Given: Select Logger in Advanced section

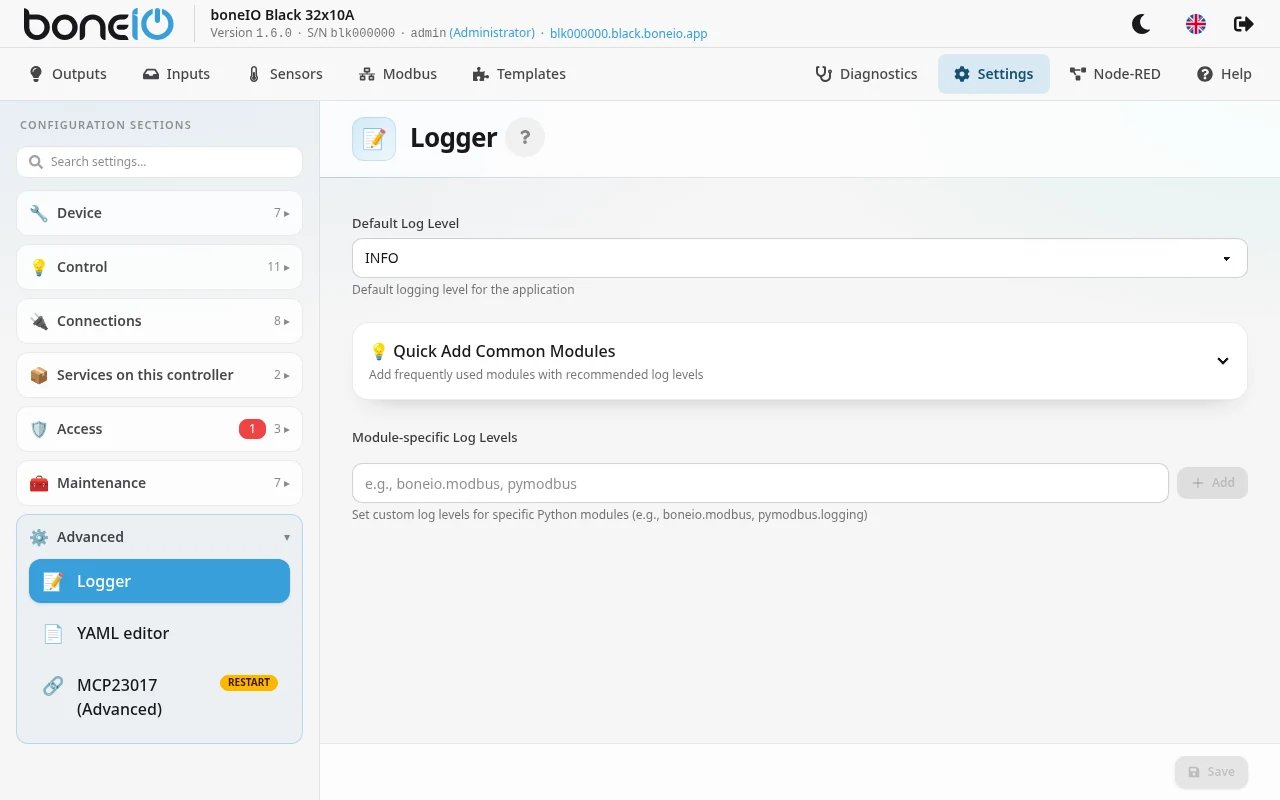Looking at the screenshot, I should pyautogui.click(x=159, y=581).
